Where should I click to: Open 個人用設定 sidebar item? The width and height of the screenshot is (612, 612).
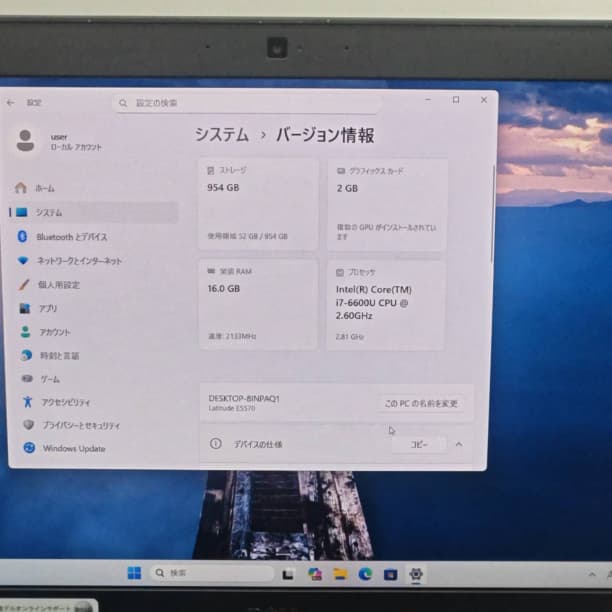click(94, 285)
